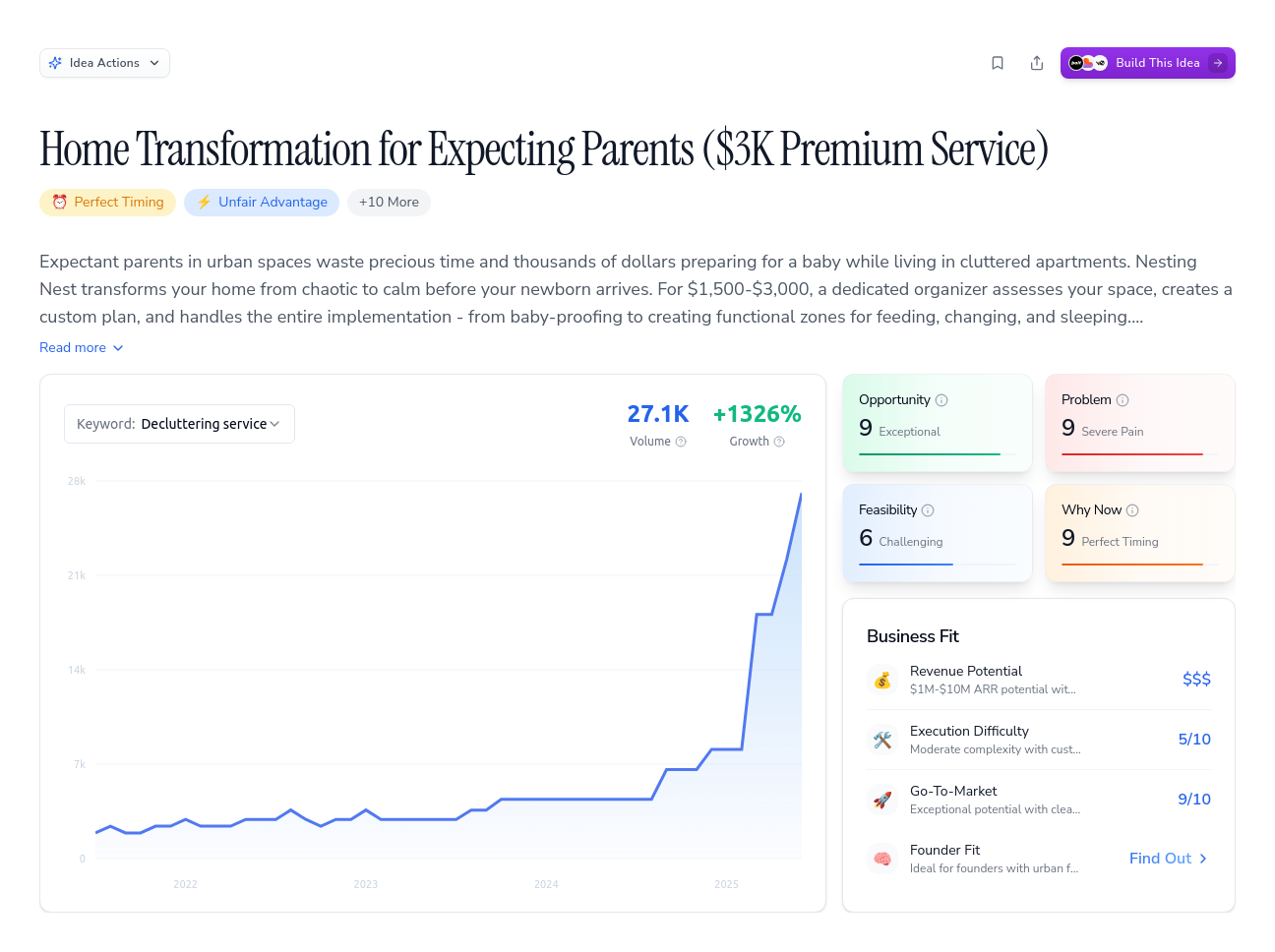Click the Opportunity score progress bar

tap(938, 454)
